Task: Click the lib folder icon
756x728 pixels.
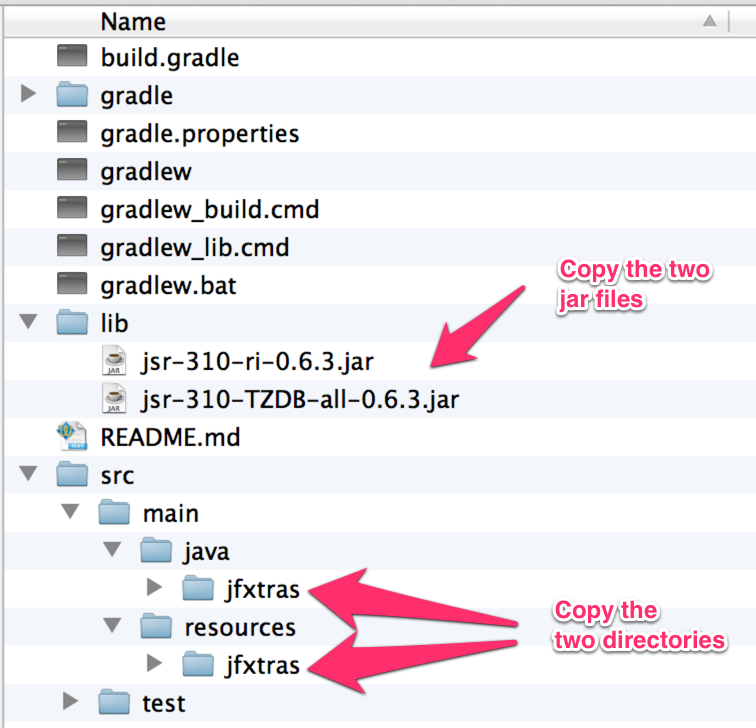Action: click(73, 323)
